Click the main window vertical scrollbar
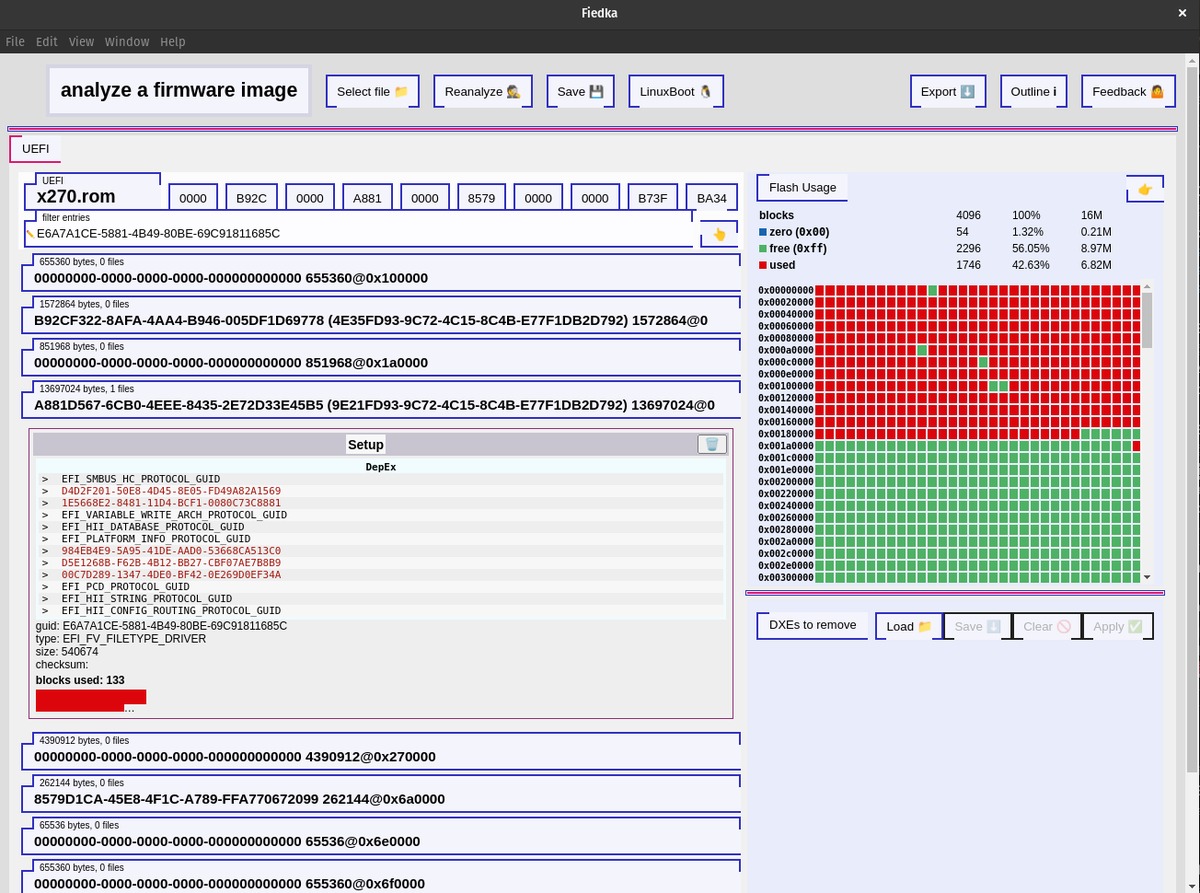Viewport: 1200px width, 893px height. [x=1192, y=420]
